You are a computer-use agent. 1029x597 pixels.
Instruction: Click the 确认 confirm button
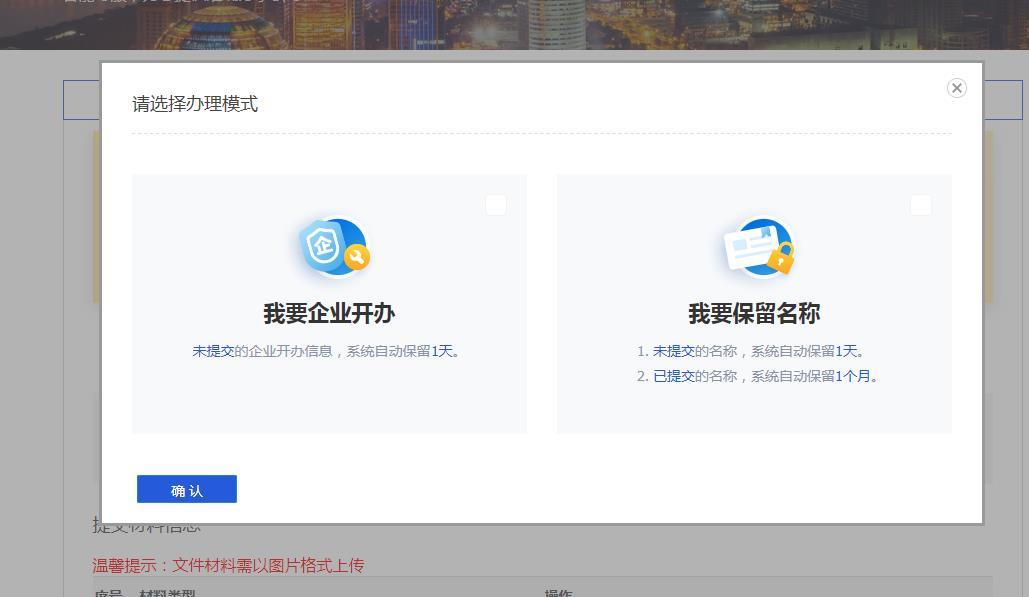187,489
